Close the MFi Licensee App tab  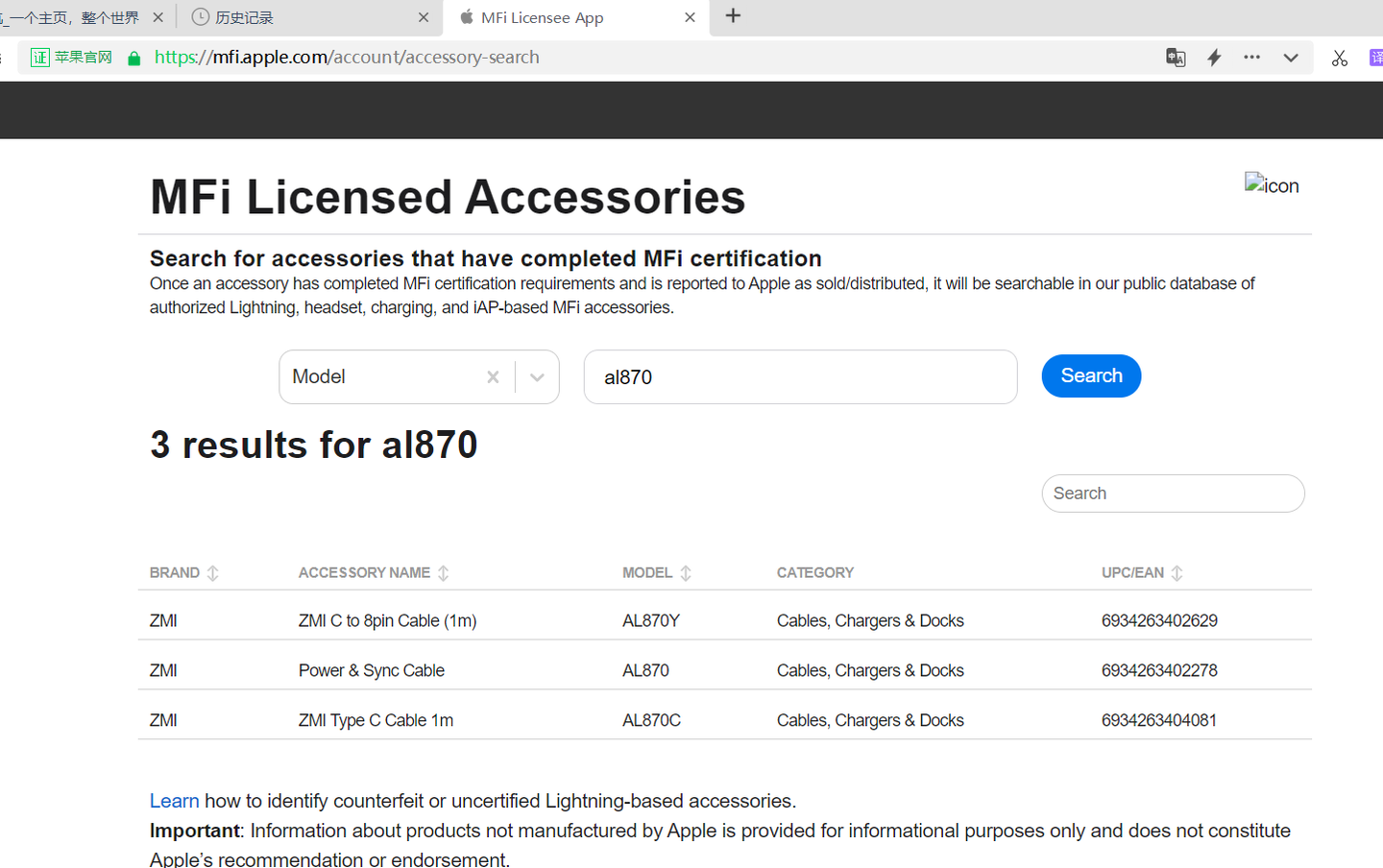(x=690, y=17)
